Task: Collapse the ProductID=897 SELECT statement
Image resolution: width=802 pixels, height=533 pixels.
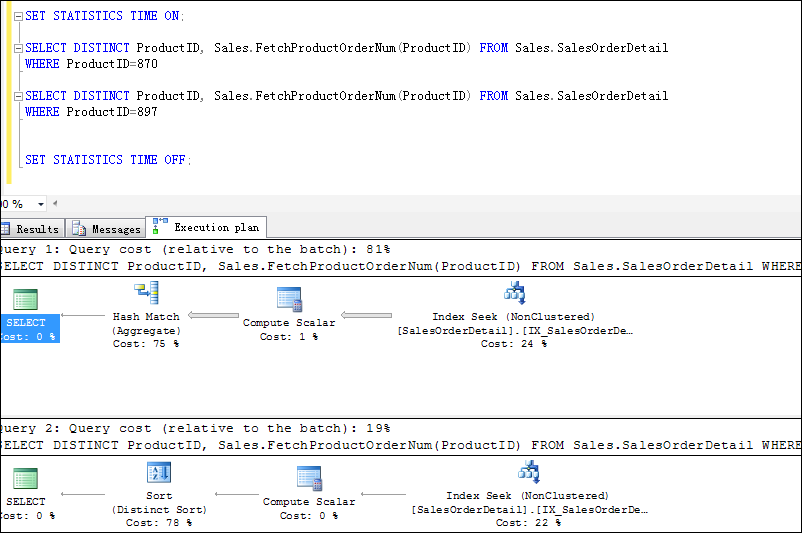Action: 19,96
